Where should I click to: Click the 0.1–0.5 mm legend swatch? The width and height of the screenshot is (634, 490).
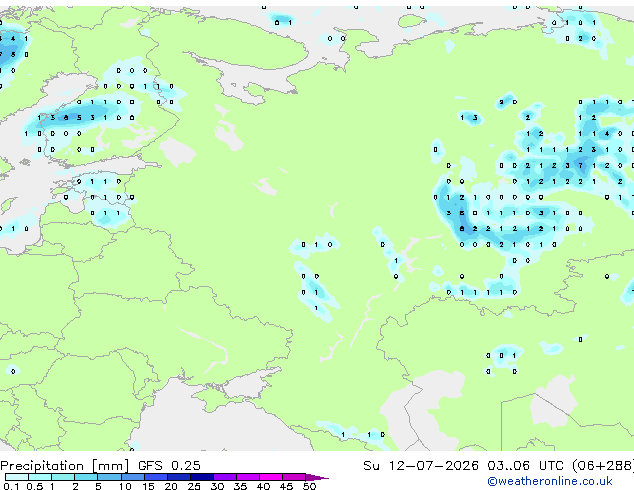point(17,477)
